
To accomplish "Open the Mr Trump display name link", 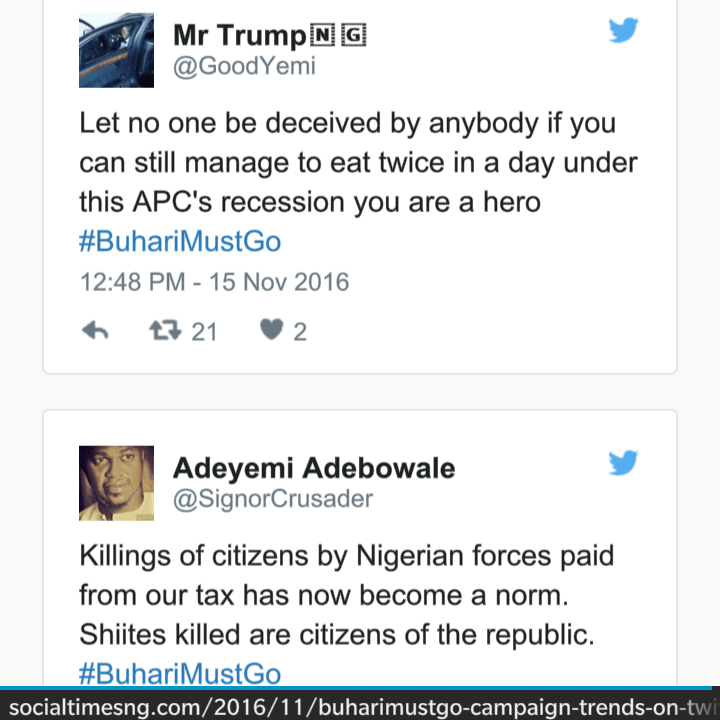I will (x=270, y=35).
